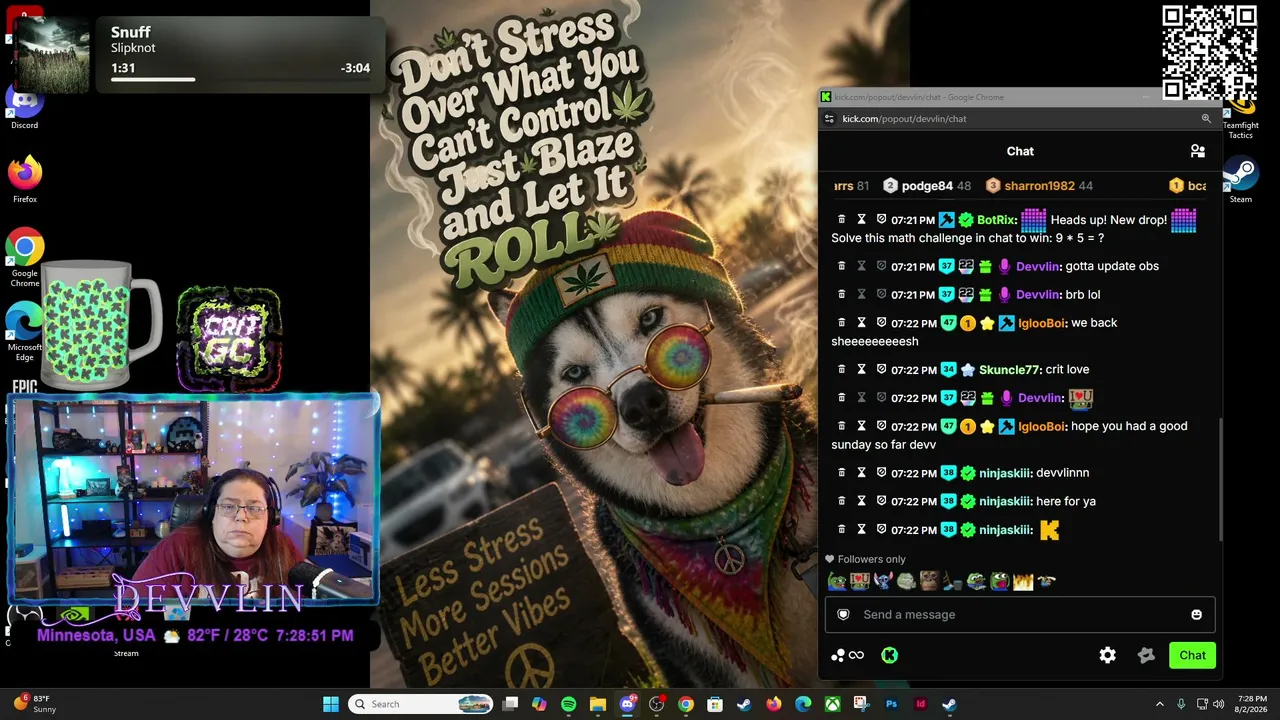Open Spotify from the taskbar
1280x720 pixels.
[x=568, y=704]
